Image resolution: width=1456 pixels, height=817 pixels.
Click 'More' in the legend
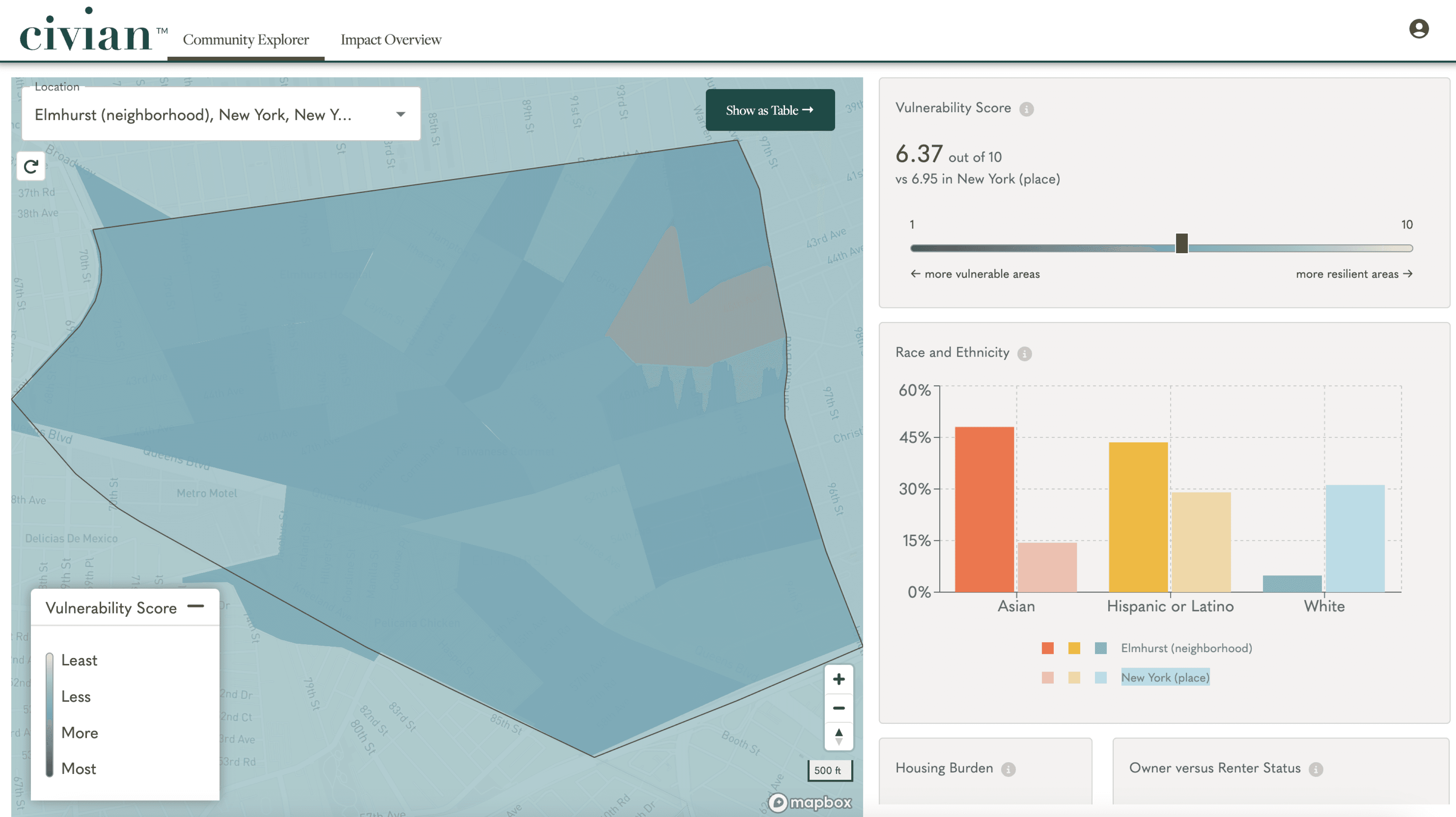tap(80, 733)
